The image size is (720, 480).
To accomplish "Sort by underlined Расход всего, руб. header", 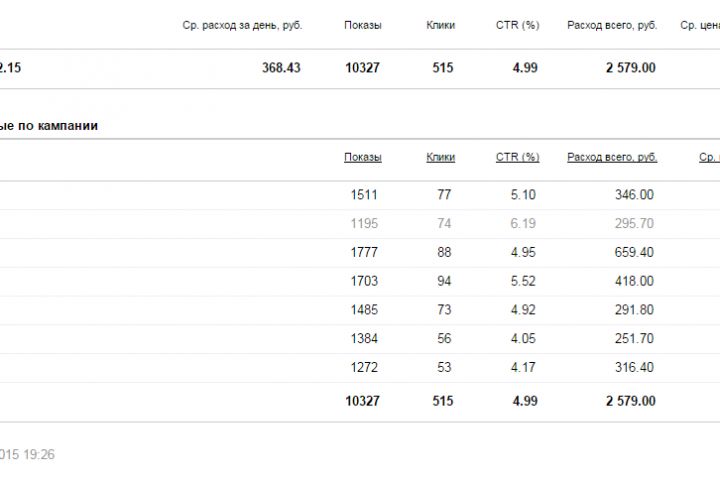I will [x=612, y=157].
